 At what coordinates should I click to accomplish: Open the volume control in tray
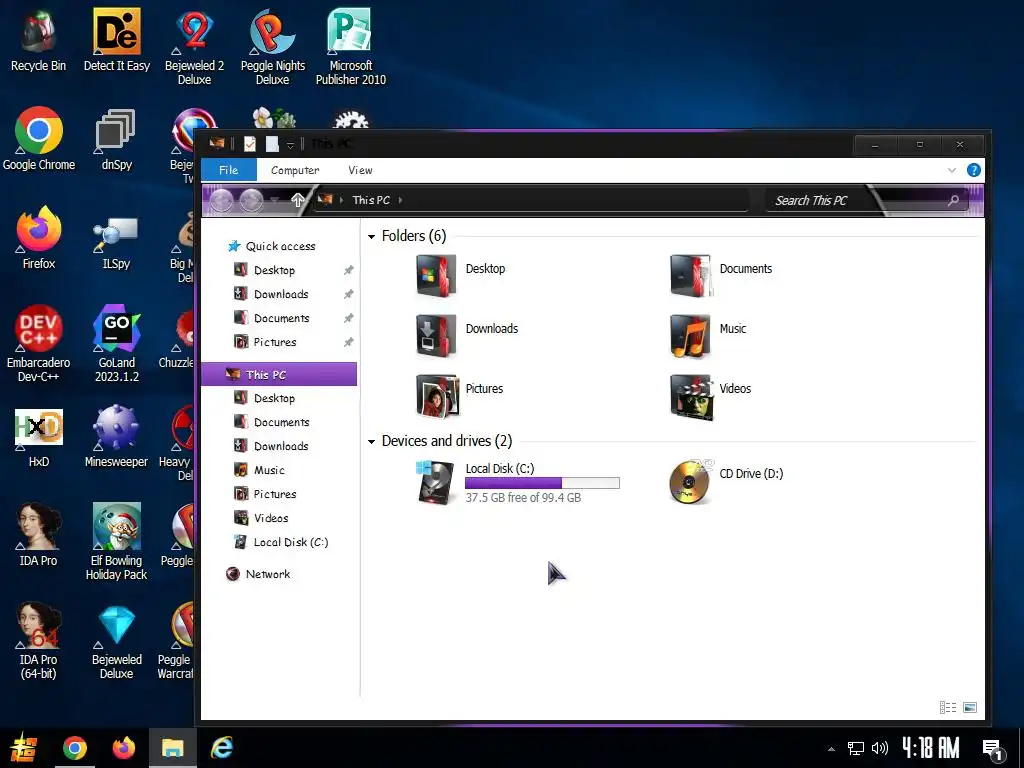pyautogui.click(x=880, y=748)
